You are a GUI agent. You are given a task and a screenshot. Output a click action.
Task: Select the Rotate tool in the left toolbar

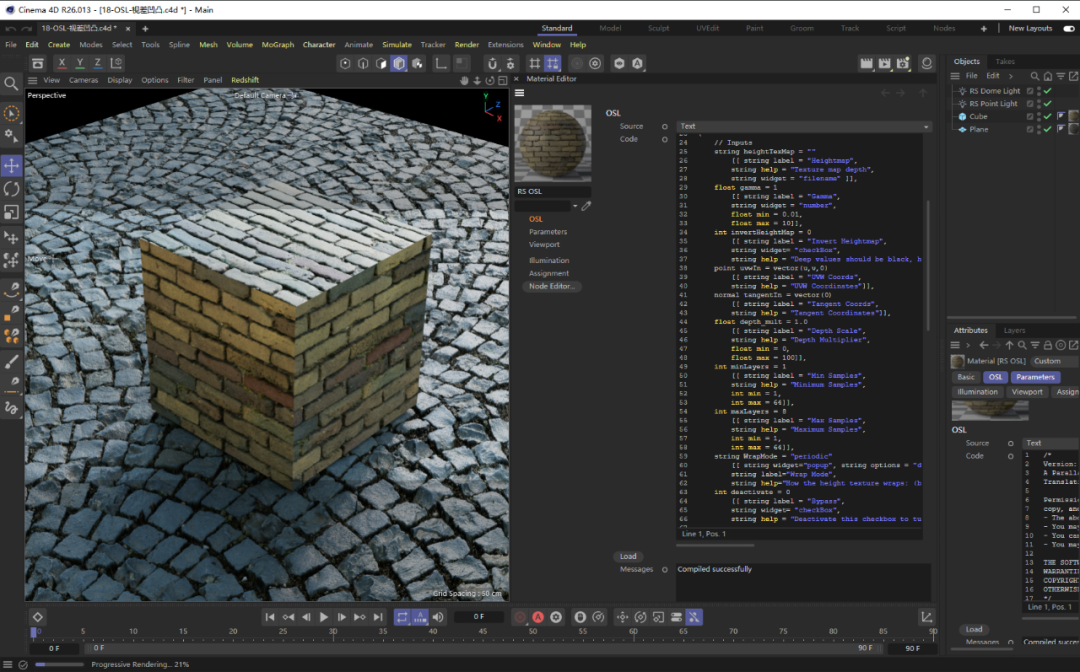[x=13, y=188]
